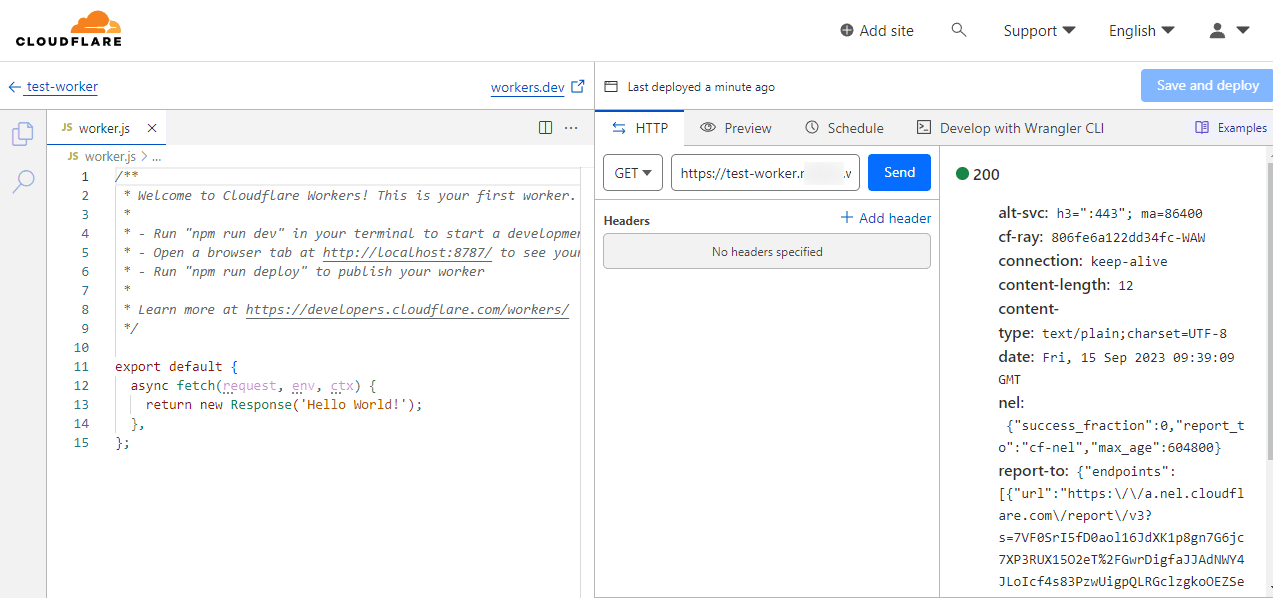Viewport: 1273px width, 598px height.
Task: Open the search magnifier in top bar
Action: (959, 30)
